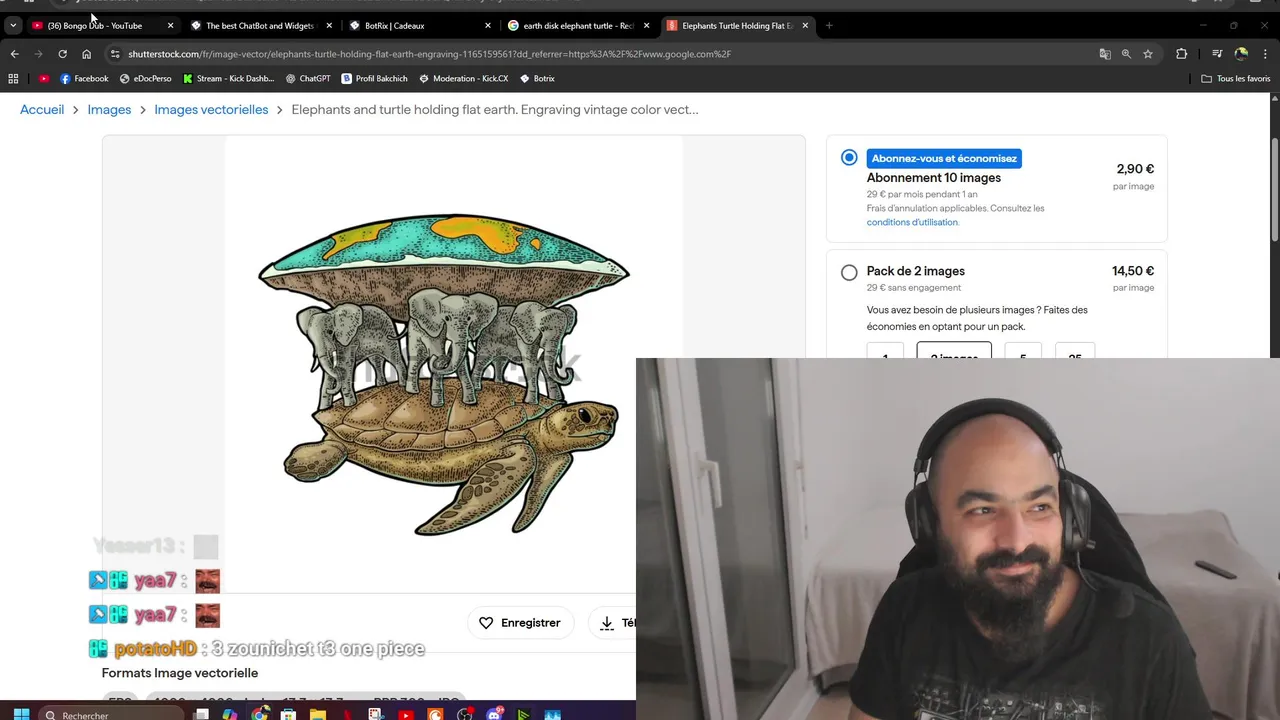Close the earth disk elephant turtle tab
Screen dimensions: 1280x720
point(647,25)
